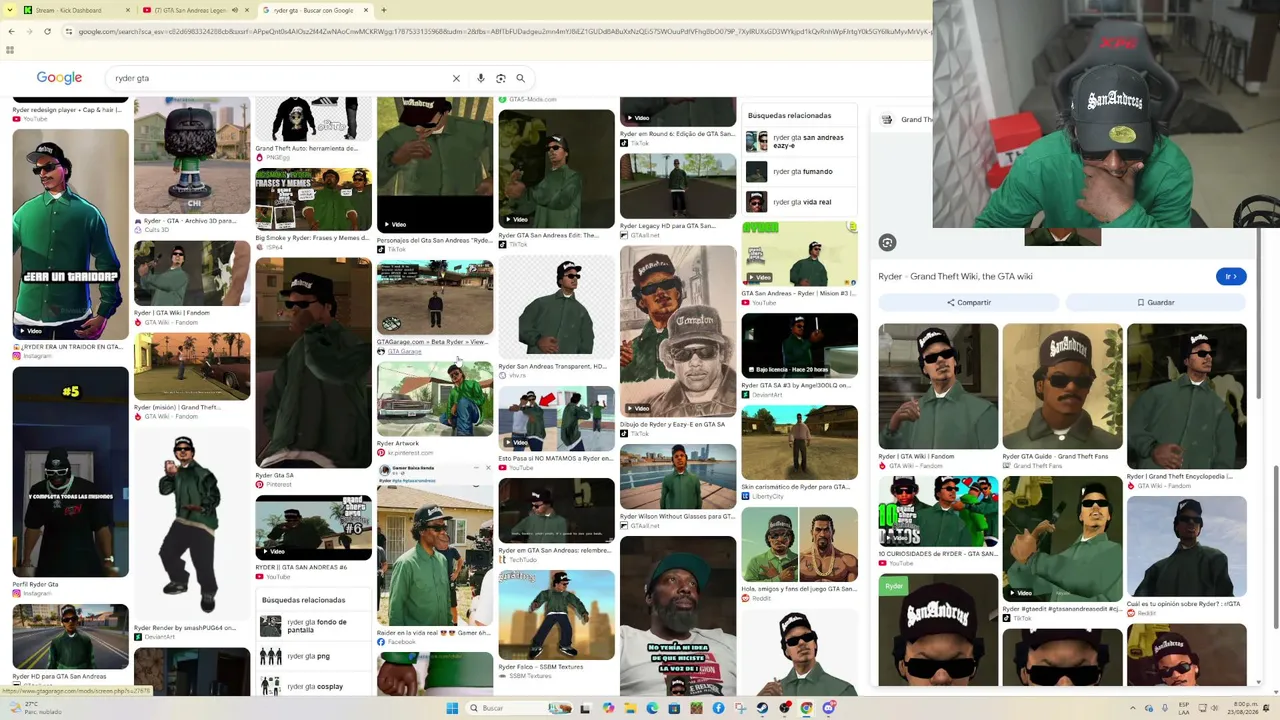The image size is (1280, 720).
Task: Open Facebook app from the taskbar
Action: (718, 708)
